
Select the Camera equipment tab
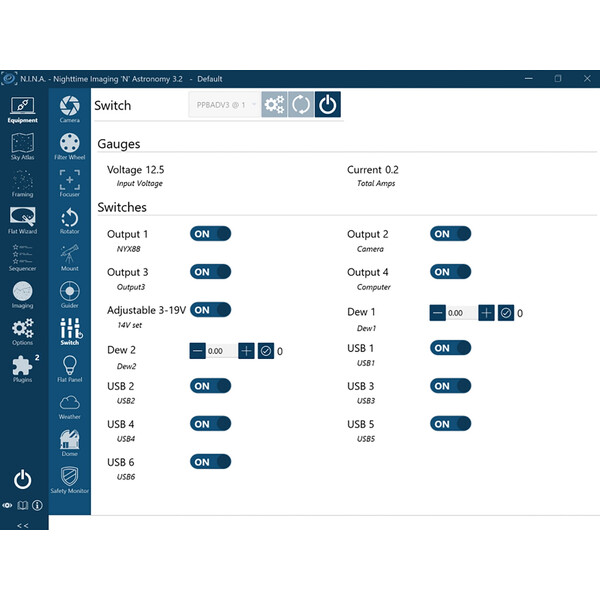[x=70, y=110]
